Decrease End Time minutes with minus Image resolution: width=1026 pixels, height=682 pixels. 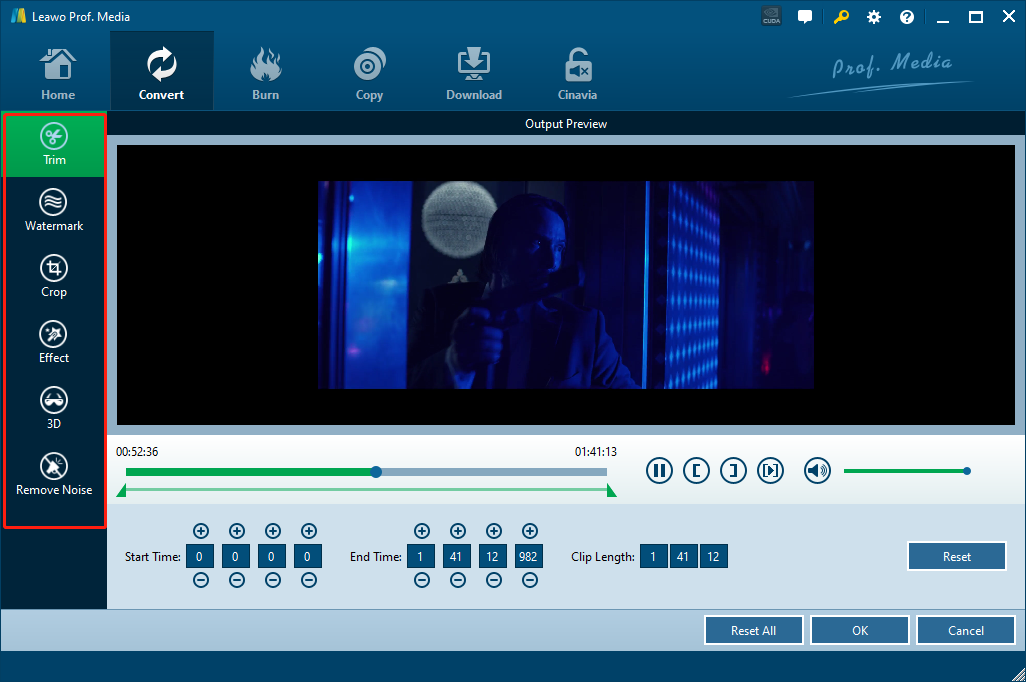click(457, 581)
